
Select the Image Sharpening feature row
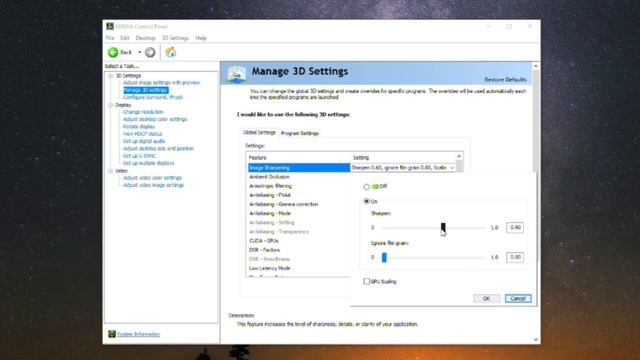[x=299, y=168]
